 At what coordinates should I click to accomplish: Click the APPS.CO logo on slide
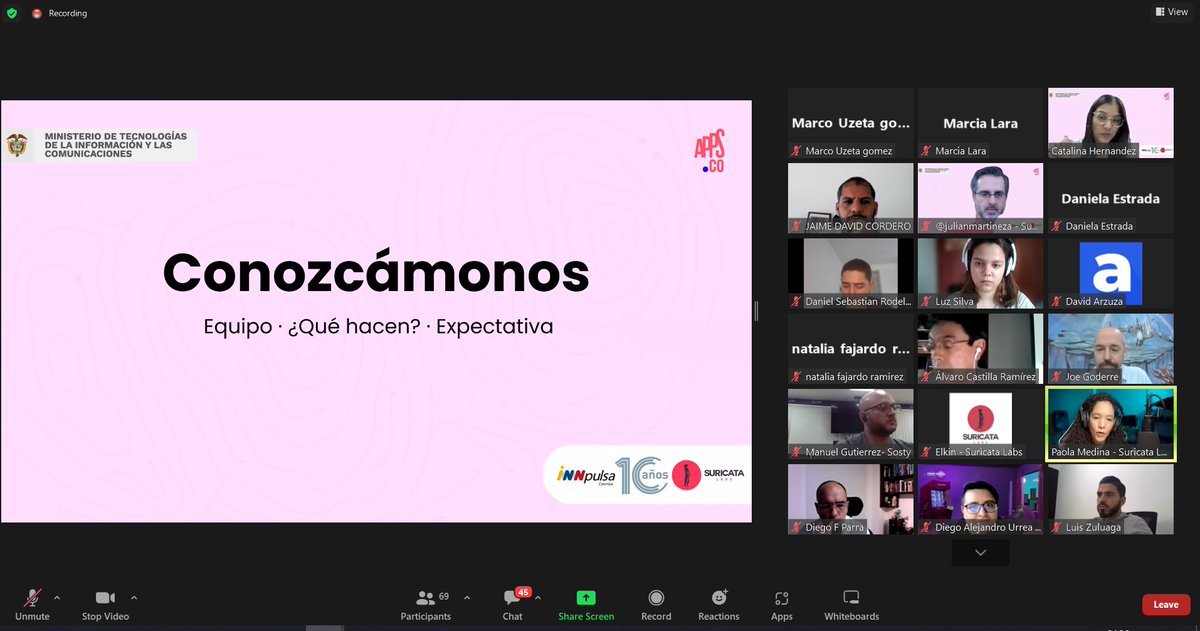pyautogui.click(x=709, y=152)
